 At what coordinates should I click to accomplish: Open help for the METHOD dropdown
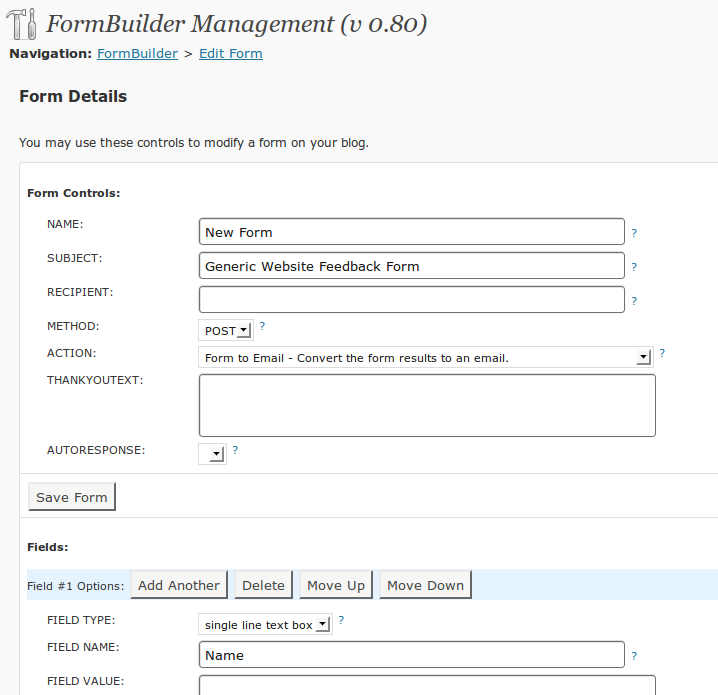point(262,326)
